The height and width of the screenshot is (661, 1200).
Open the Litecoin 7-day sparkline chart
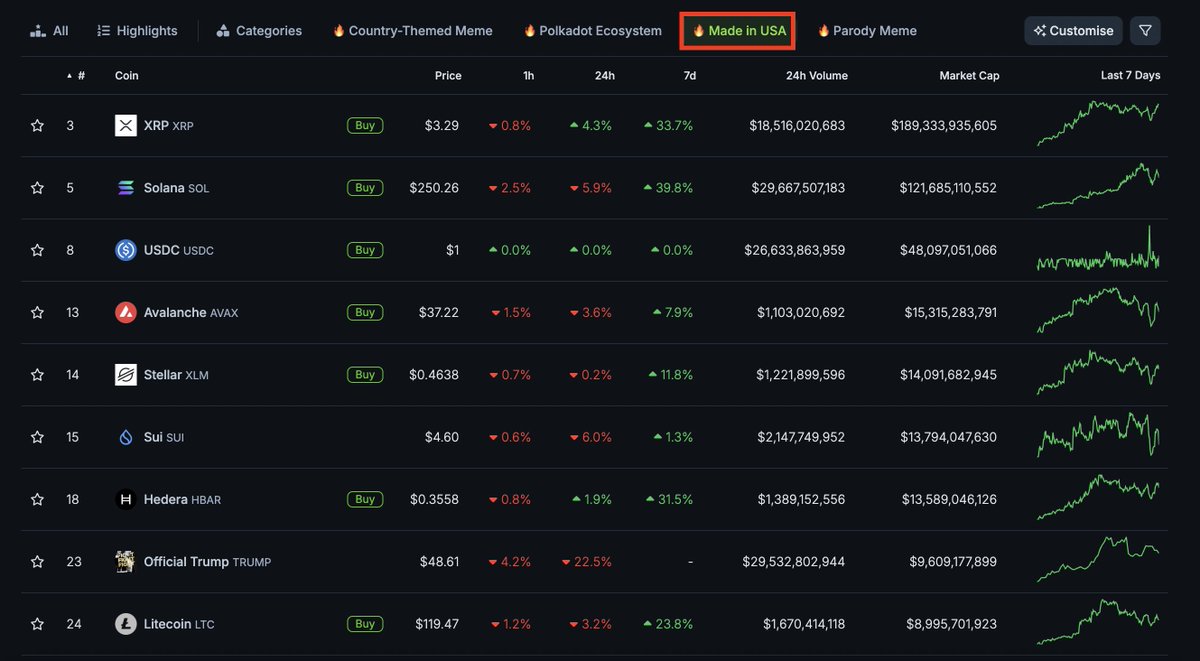point(1098,622)
